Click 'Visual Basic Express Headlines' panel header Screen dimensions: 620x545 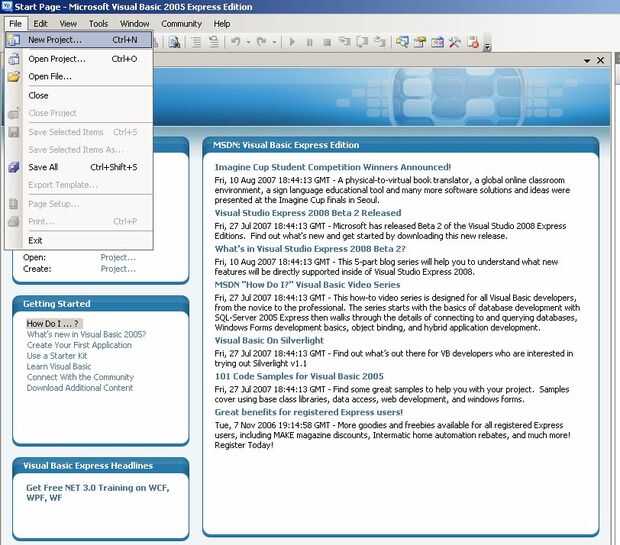pyautogui.click(x=100, y=466)
